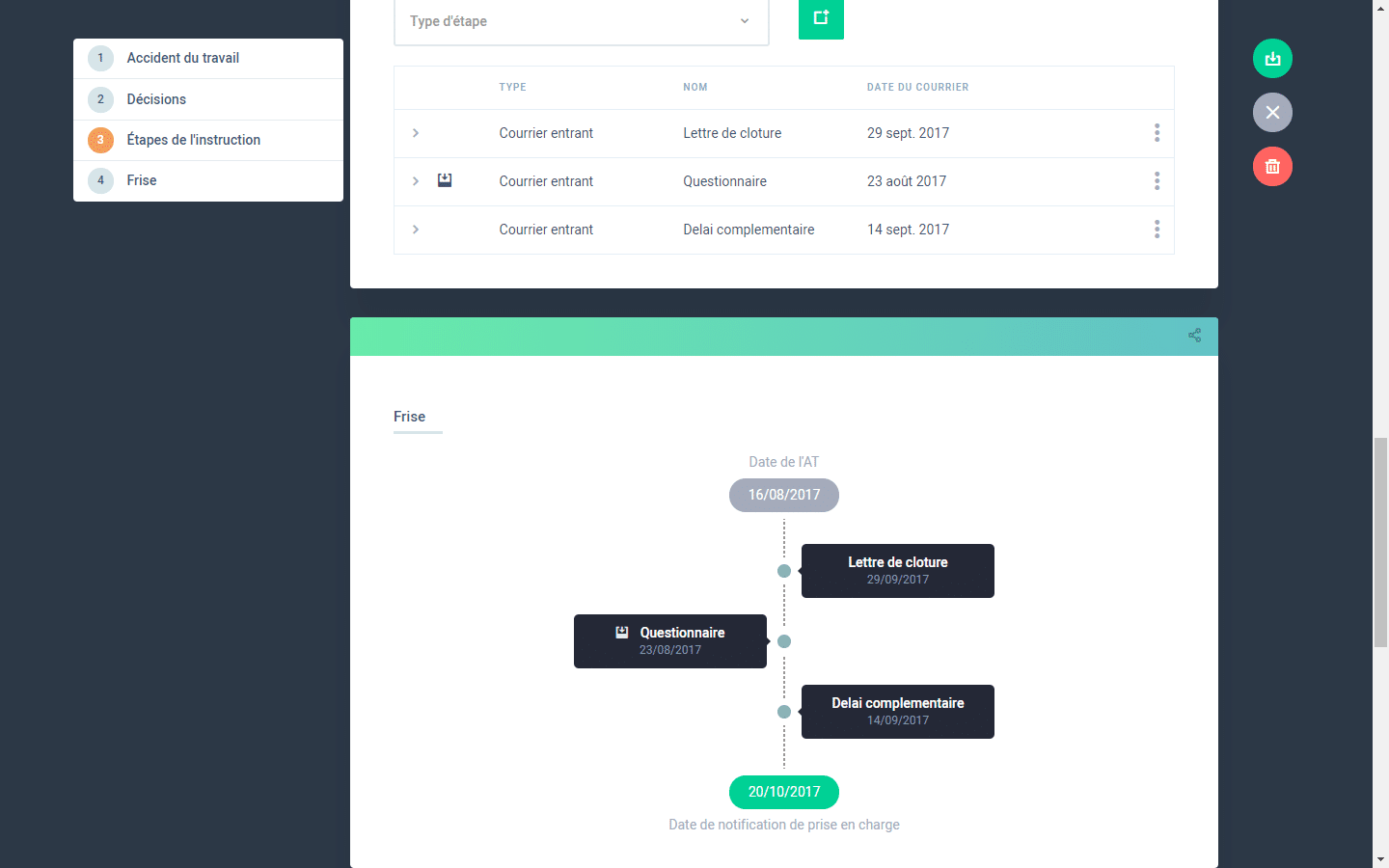Click the scrollbar down arrow

point(1380,859)
